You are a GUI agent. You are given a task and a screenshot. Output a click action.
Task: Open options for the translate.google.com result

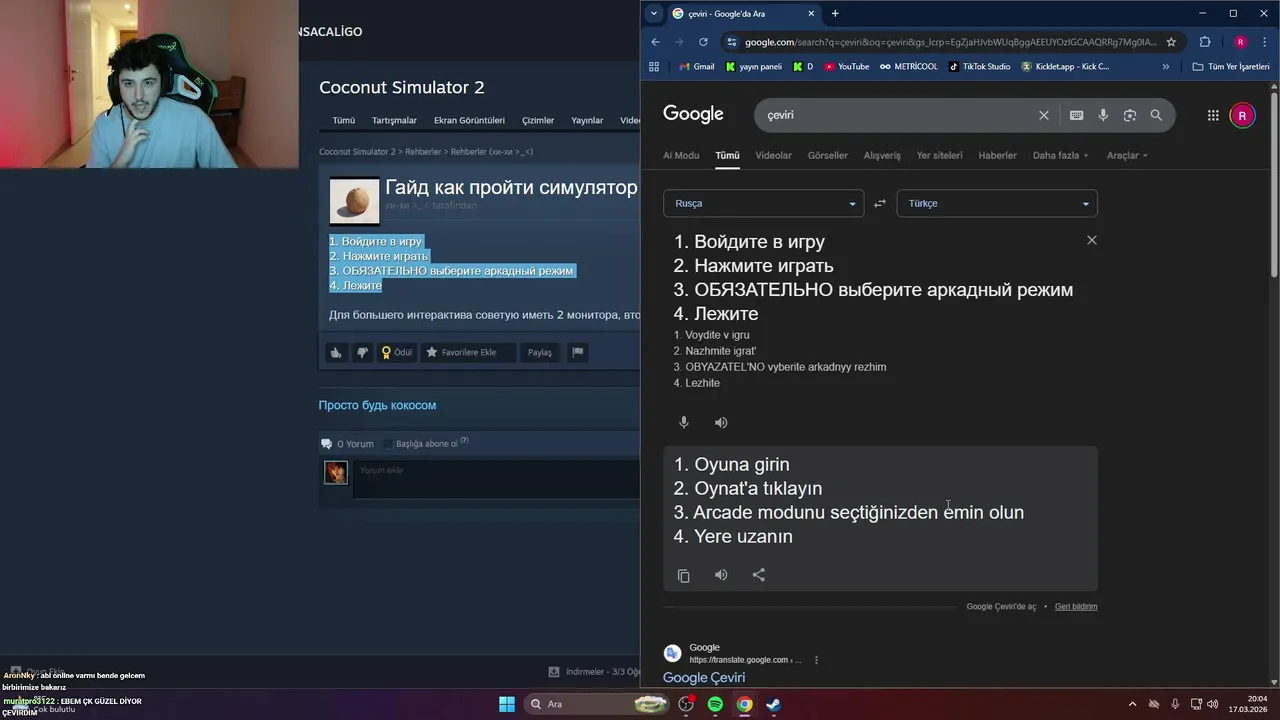[x=816, y=660]
